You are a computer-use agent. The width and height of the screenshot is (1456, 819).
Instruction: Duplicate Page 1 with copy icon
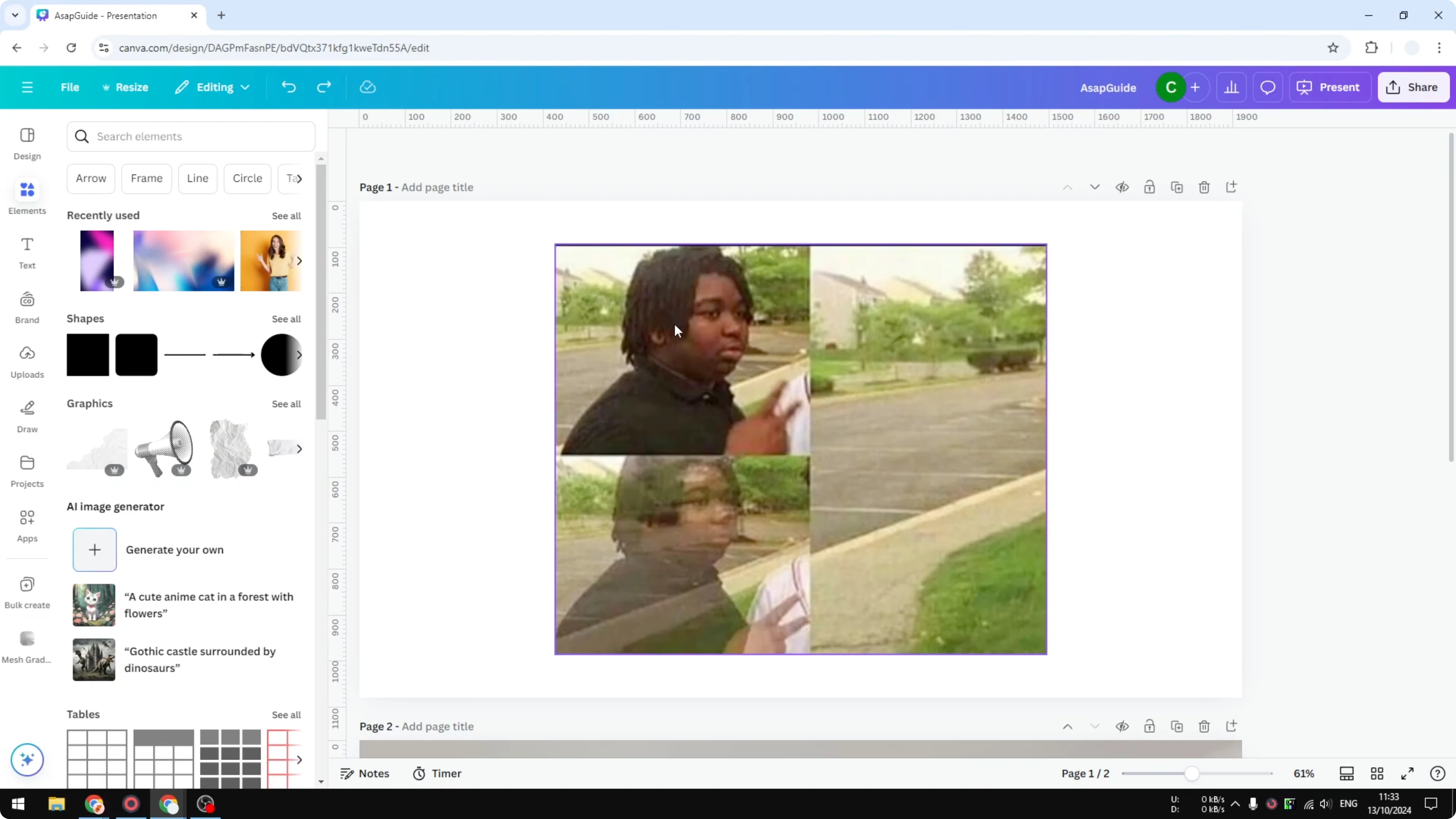(1177, 187)
